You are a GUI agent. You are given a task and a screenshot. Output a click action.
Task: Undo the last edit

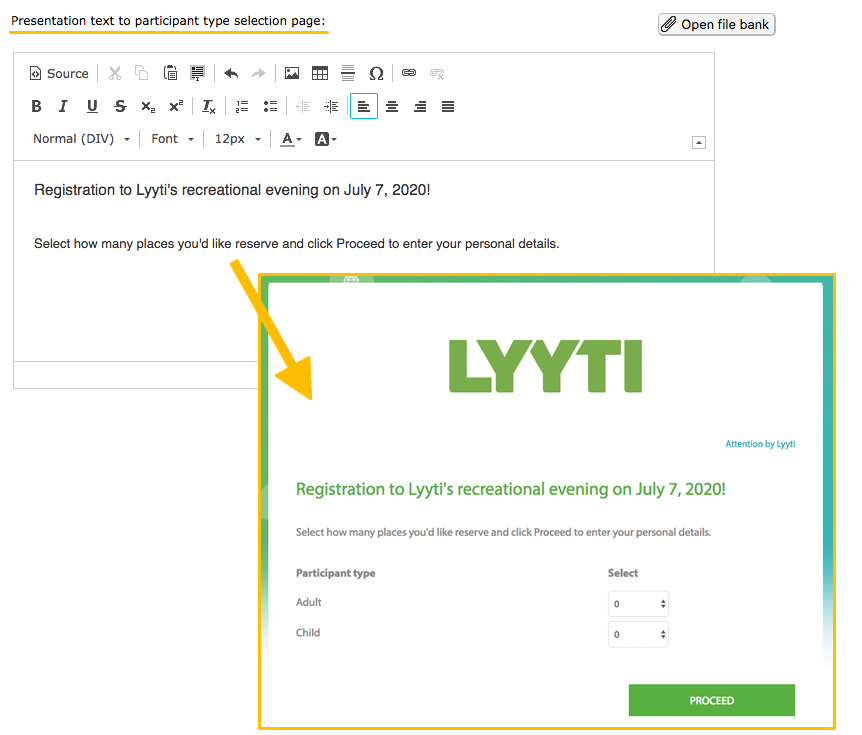(231, 73)
